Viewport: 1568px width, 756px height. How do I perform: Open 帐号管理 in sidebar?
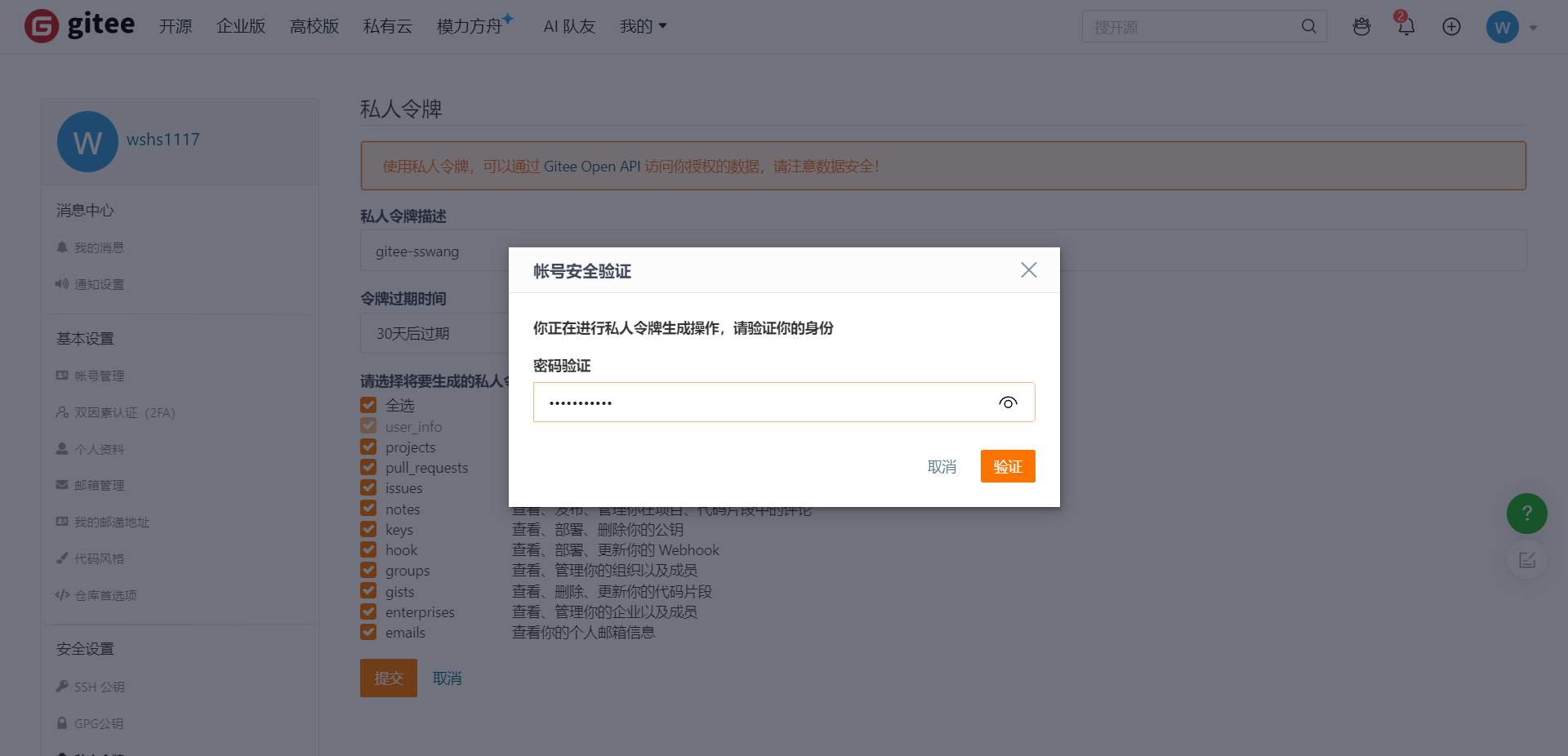(90, 376)
